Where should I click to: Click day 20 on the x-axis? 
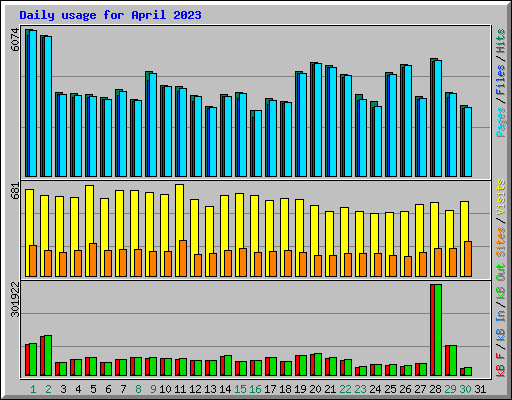coord(315,389)
